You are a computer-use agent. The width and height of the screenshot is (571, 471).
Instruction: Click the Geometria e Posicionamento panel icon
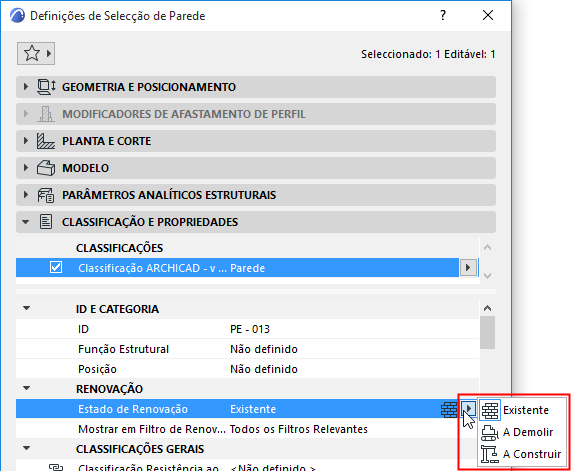(x=46, y=87)
